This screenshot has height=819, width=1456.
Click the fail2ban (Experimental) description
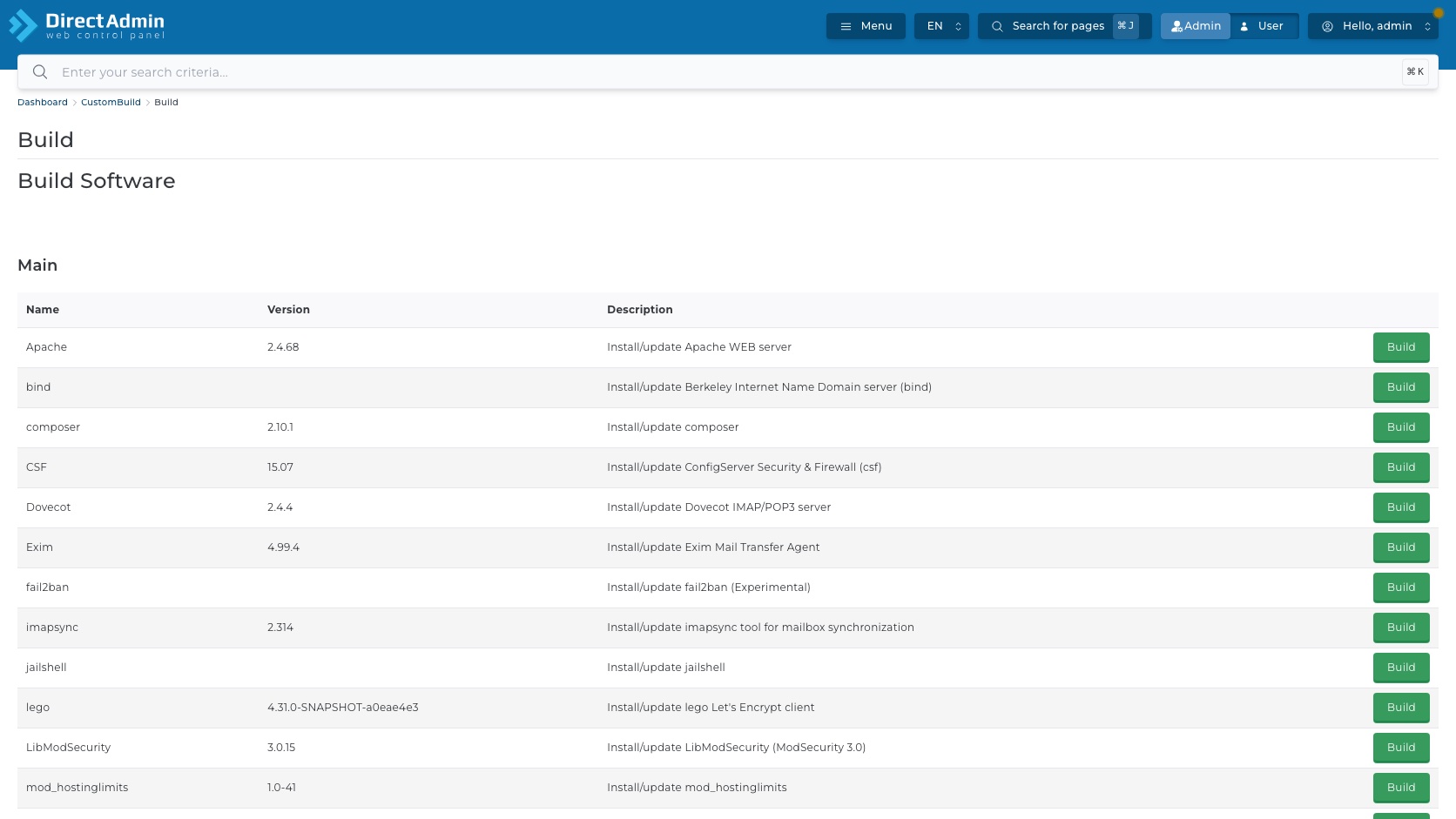click(x=709, y=587)
